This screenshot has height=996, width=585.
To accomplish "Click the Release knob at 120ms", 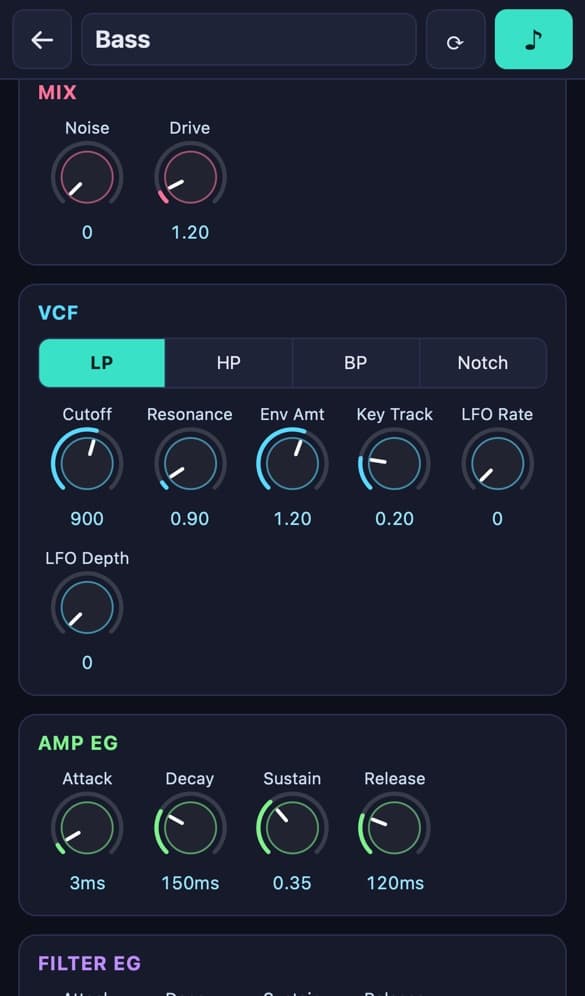I will 394,828.
